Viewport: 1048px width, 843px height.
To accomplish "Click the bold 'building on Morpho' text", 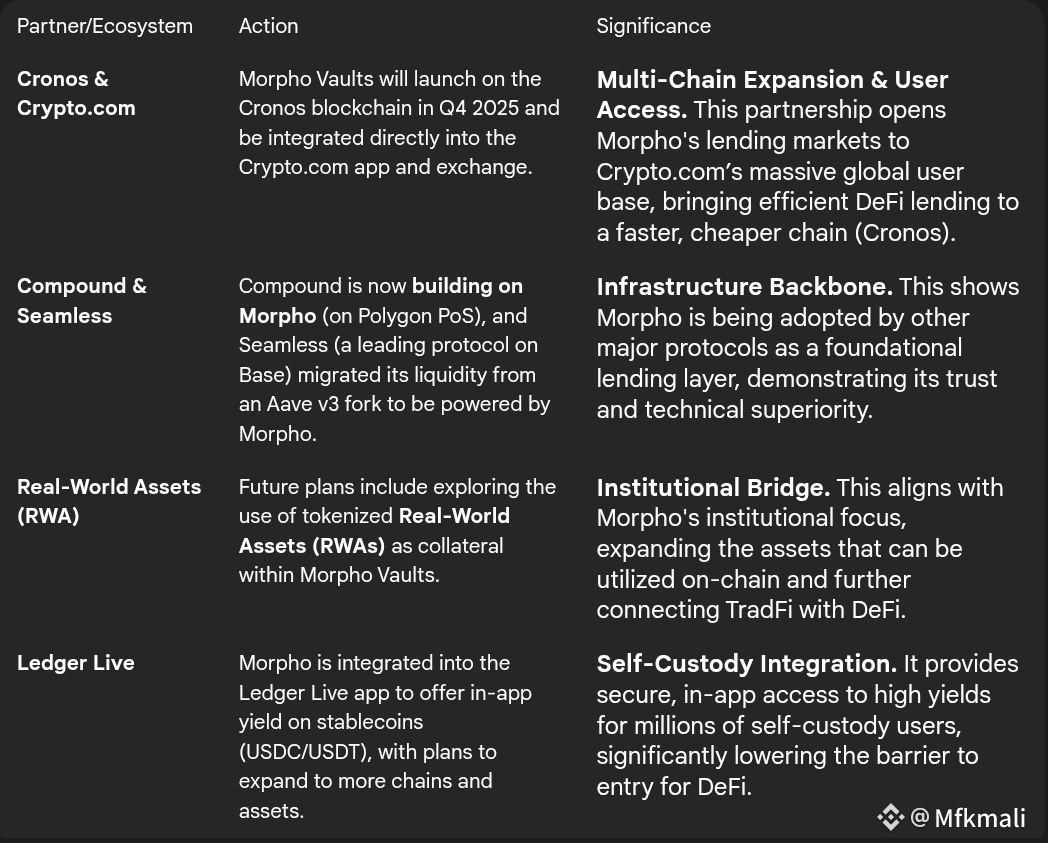I will click(x=381, y=301).
